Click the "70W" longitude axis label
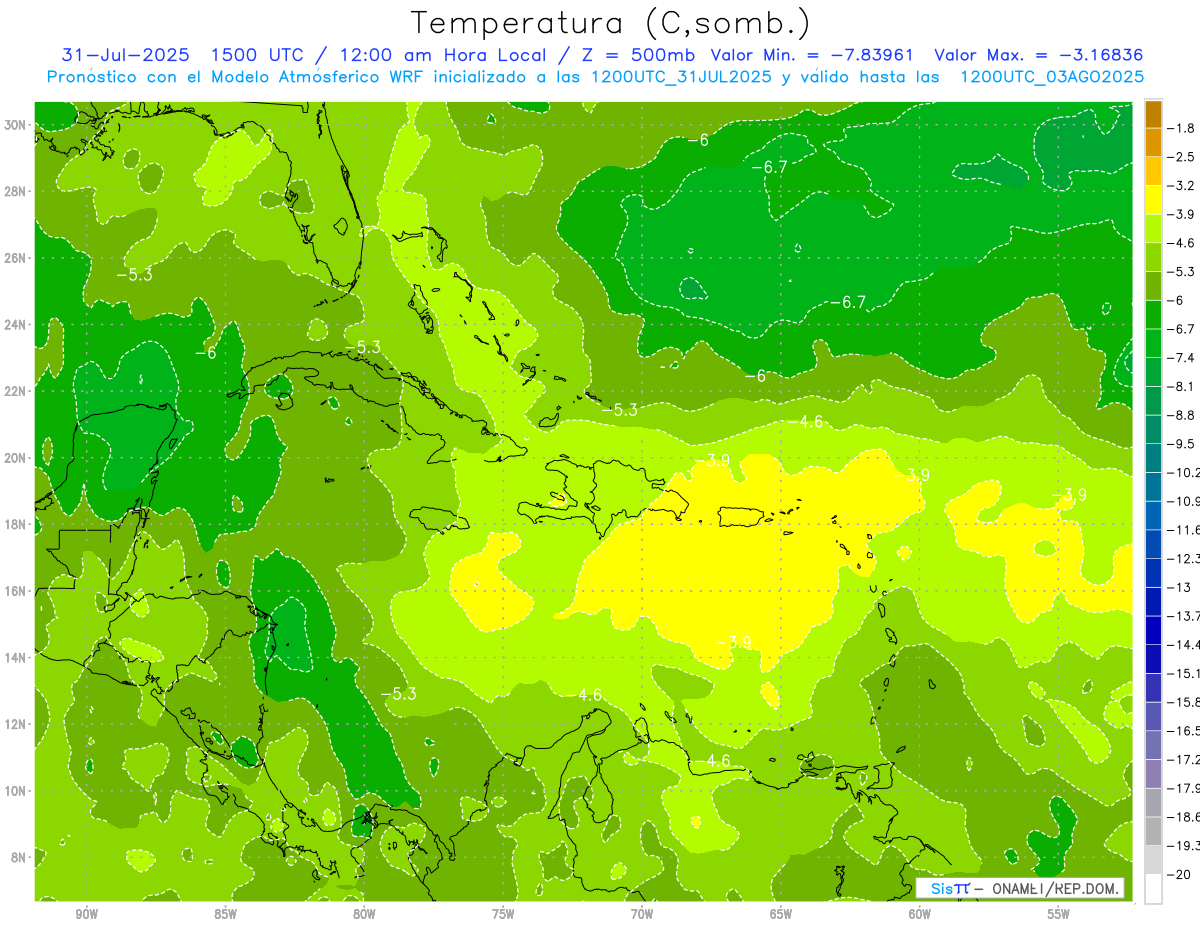The height and width of the screenshot is (927, 1200). tap(642, 915)
